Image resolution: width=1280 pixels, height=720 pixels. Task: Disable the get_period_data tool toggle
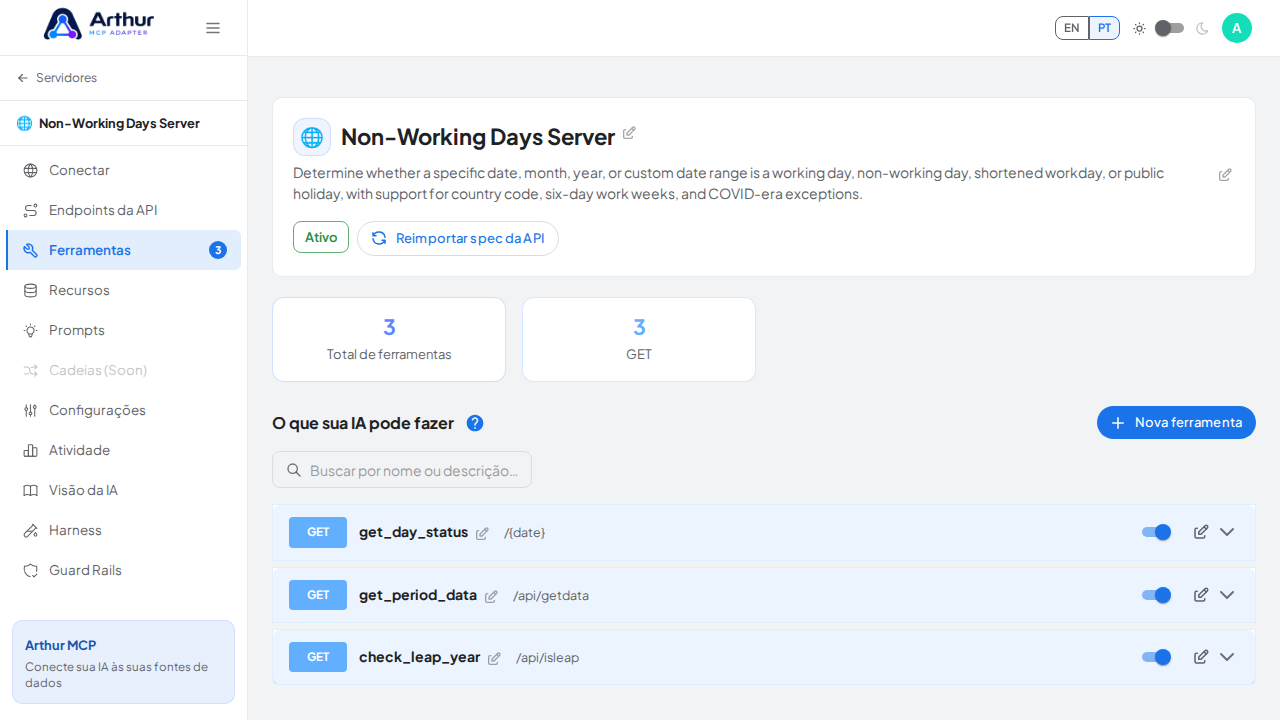coord(1157,595)
